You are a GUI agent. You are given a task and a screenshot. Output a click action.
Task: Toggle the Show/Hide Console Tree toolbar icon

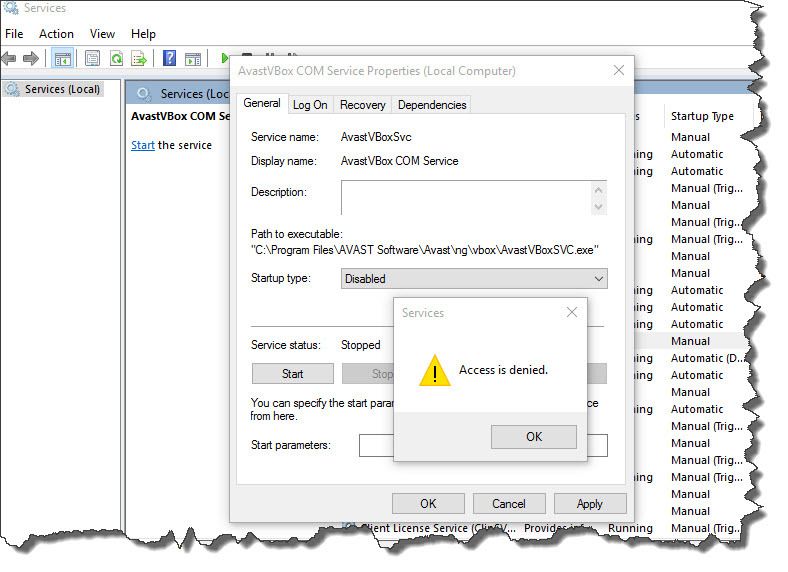pyautogui.click(x=63, y=59)
